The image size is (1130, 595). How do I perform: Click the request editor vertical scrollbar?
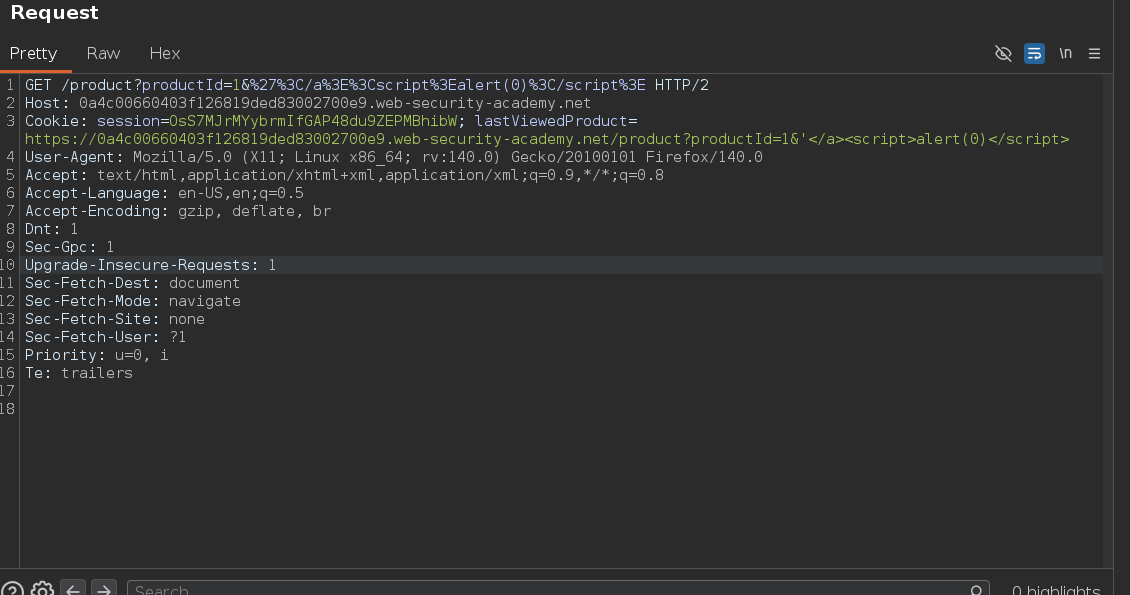tap(1108, 321)
